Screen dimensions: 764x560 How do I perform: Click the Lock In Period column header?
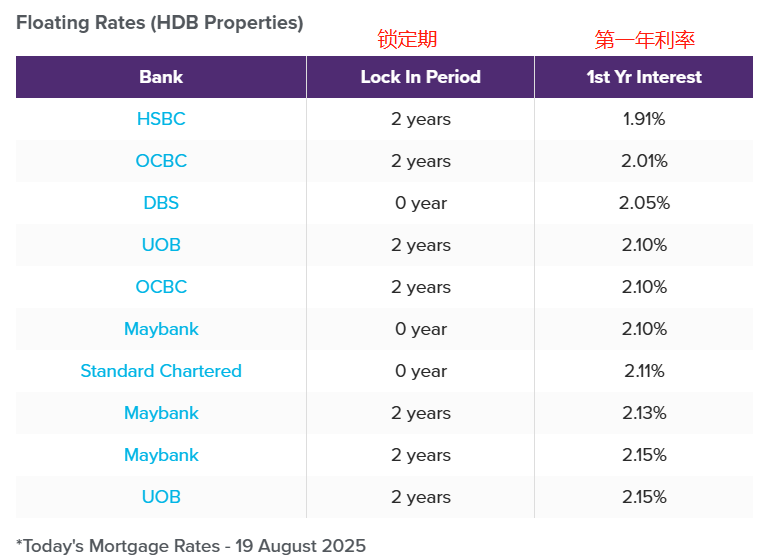click(x=420, y=77)
